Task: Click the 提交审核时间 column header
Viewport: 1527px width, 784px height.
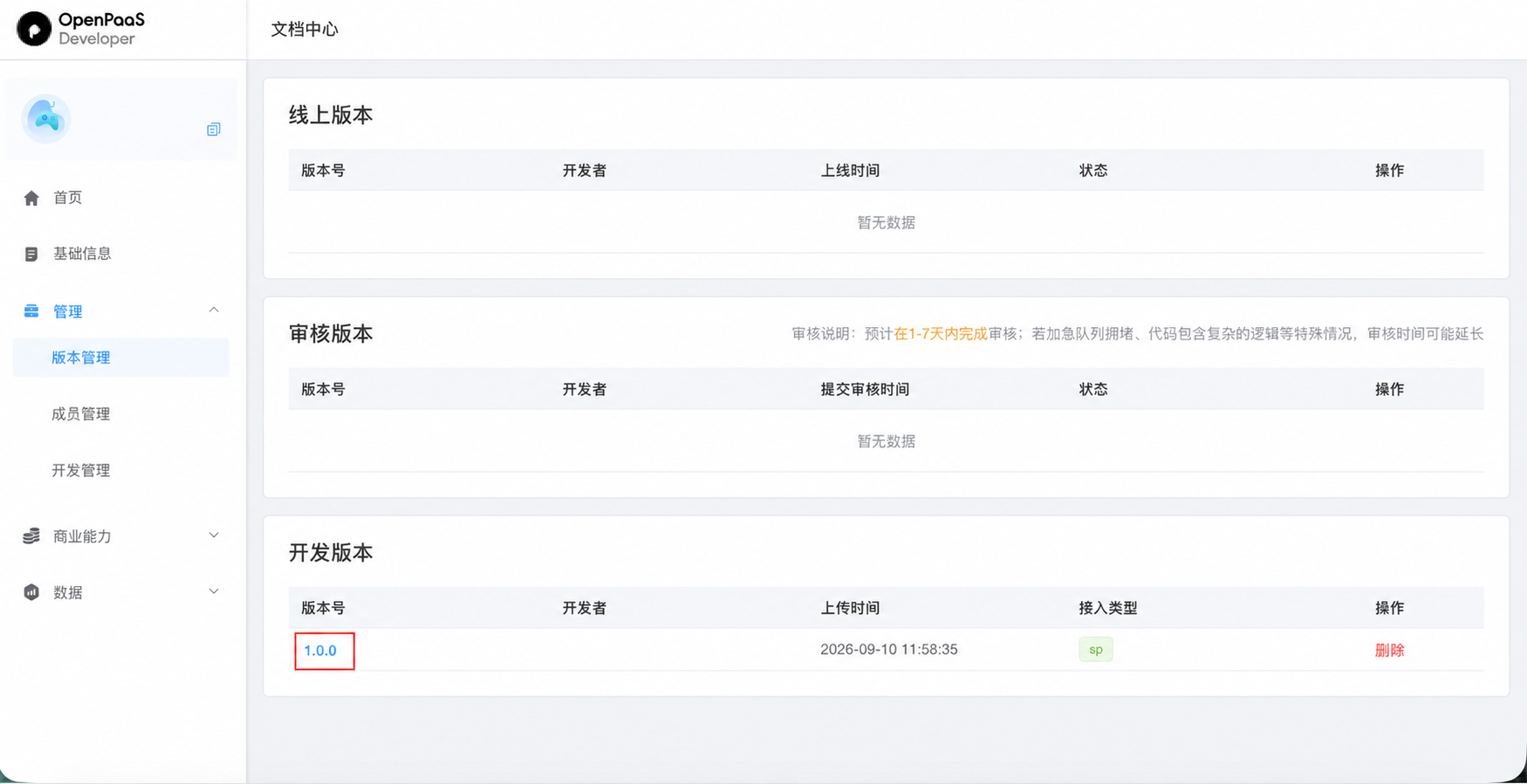Action: (865, 389)
